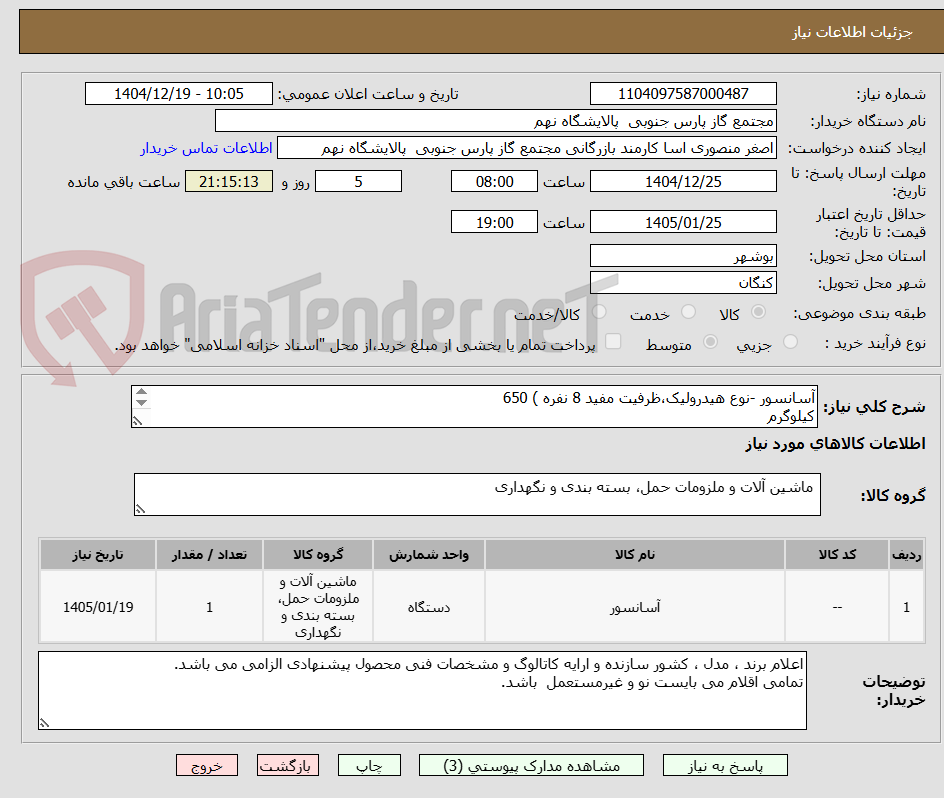
Task: Click the پاسخ به نیاز button
Action: (725, 765)
